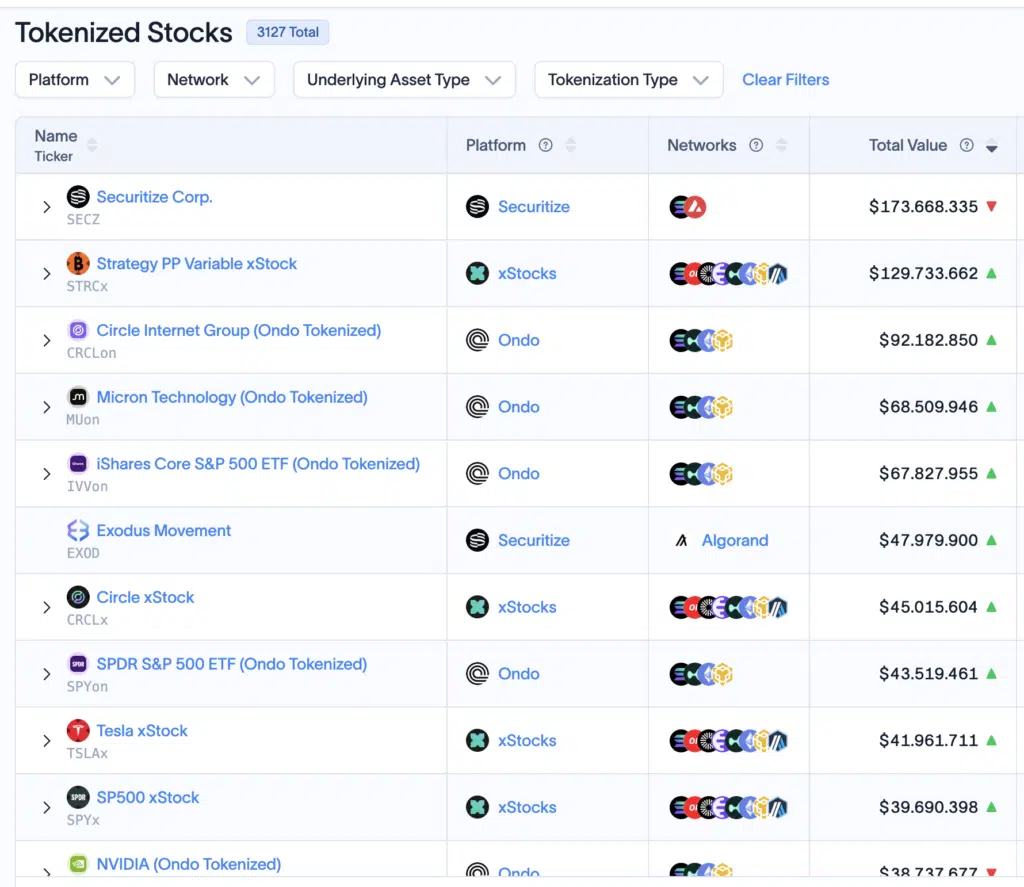Open SPDR S&P 500 ETF (Ondo Tokenized) link
The height and width of the screenshot is (887, 1024).
232,664
